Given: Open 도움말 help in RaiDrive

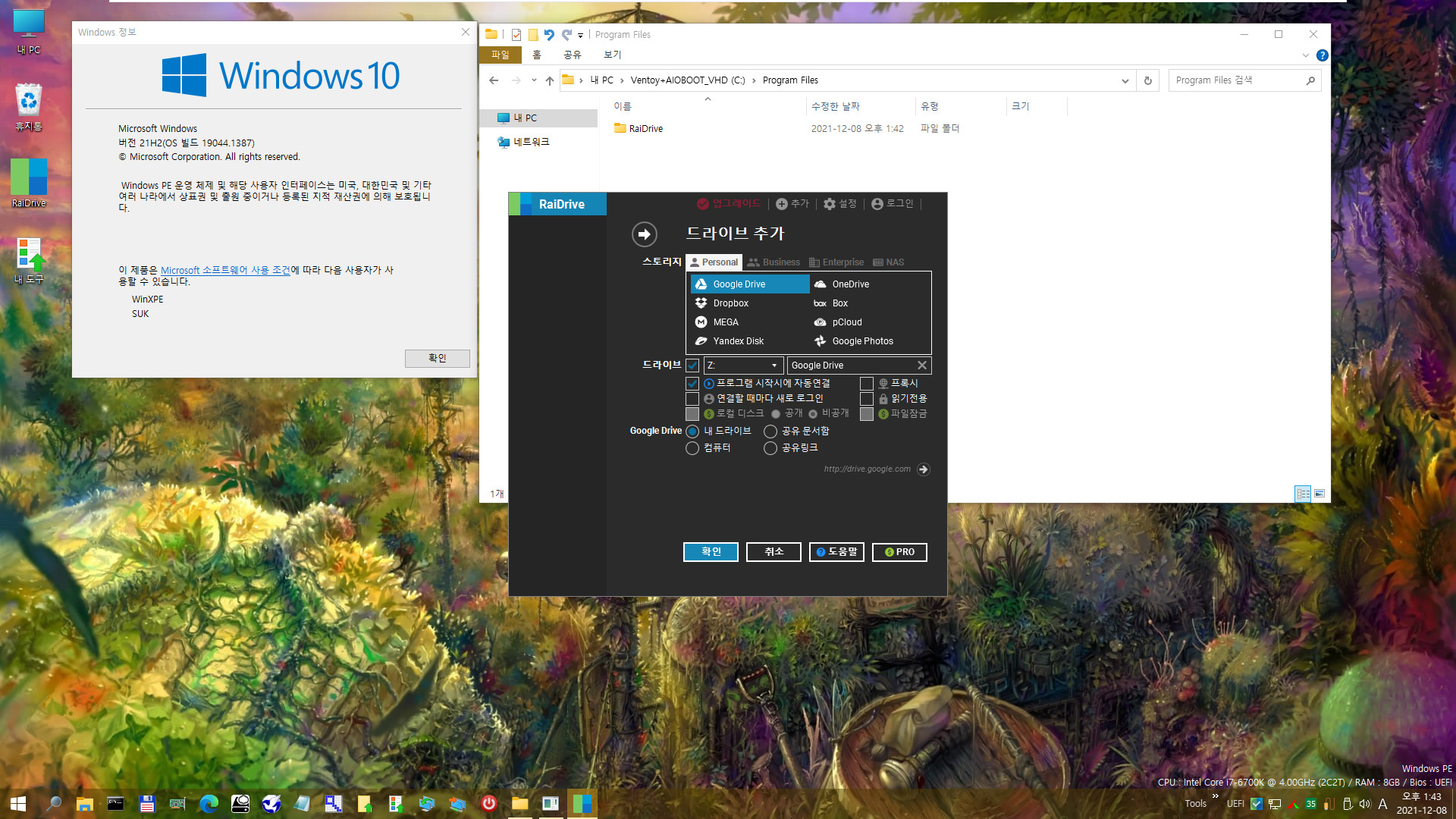Looking at the screenshot, I should coord(836,552).
